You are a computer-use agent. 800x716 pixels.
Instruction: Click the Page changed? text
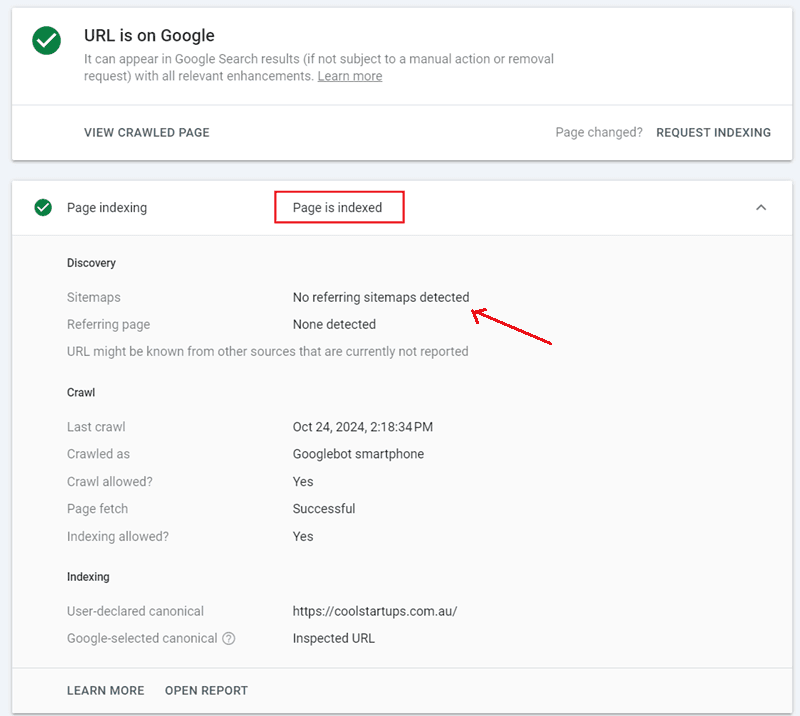(599, 132)
